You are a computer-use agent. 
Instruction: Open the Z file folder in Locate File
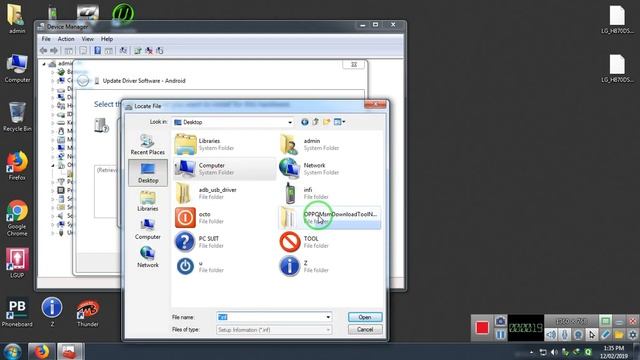point(330,266)
